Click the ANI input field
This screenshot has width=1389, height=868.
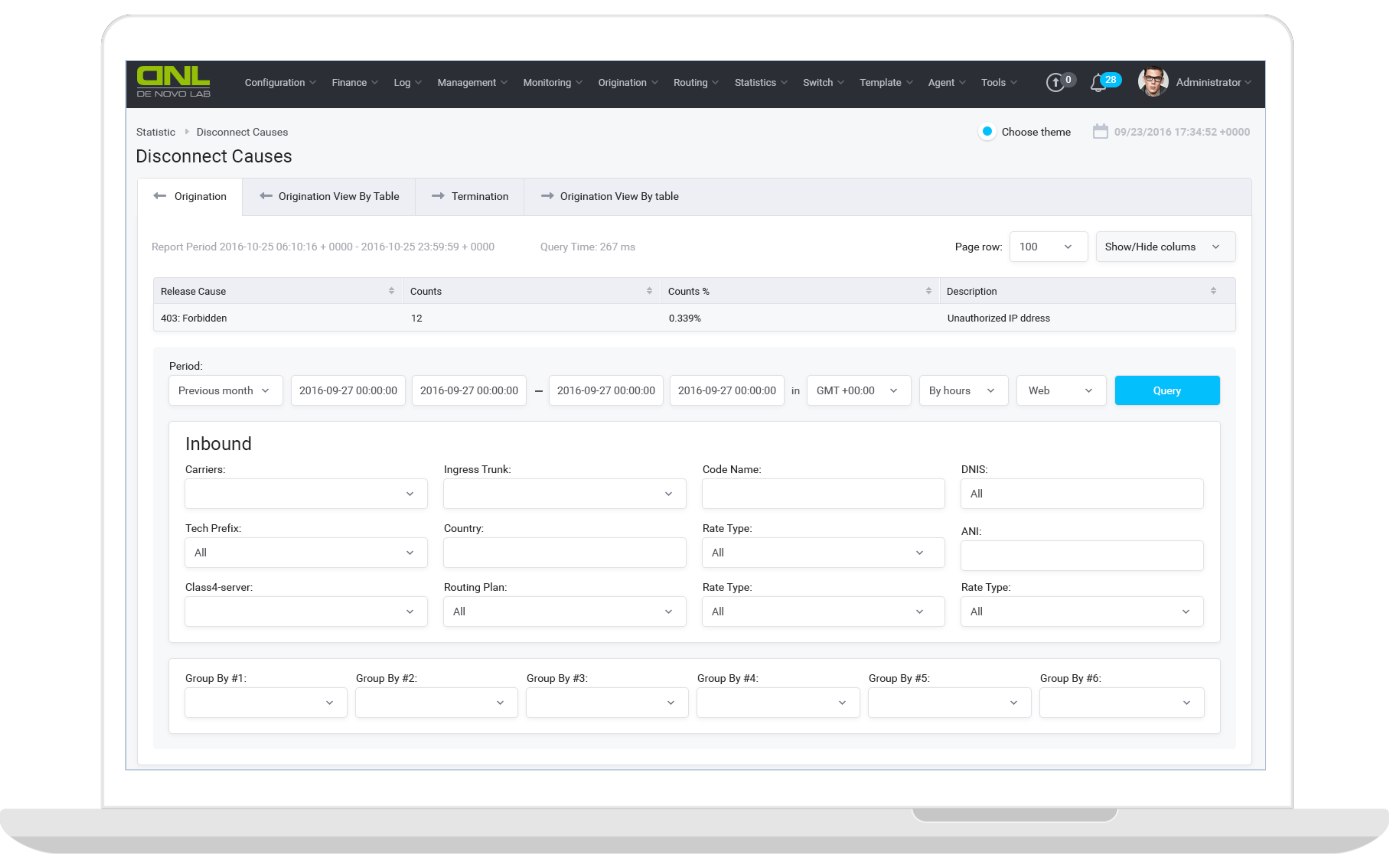[x=1082, y=556]
